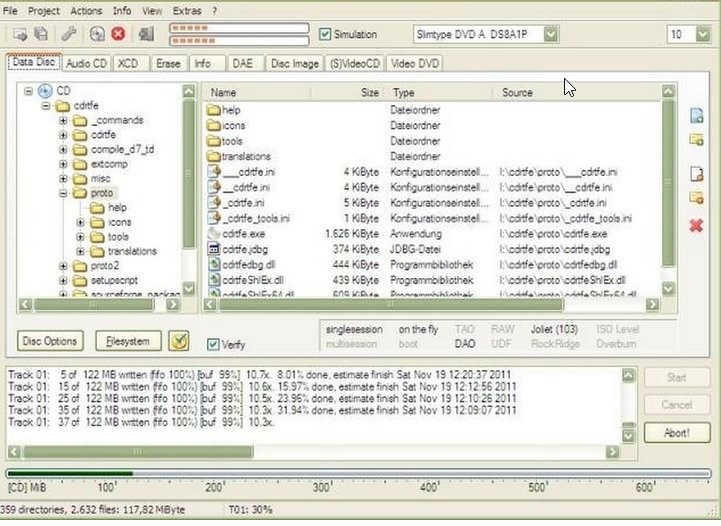
Task: Click the Cancel button
Action: coord(677,405)
